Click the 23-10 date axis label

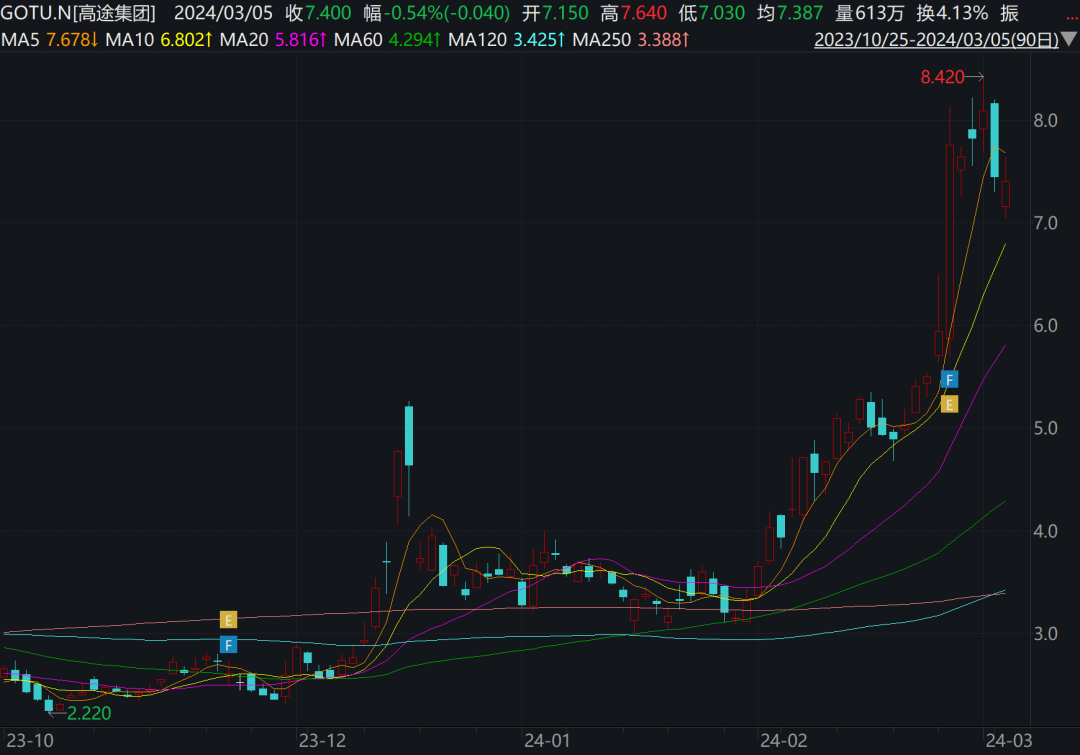pyautogui.click(x=30, y=741)
